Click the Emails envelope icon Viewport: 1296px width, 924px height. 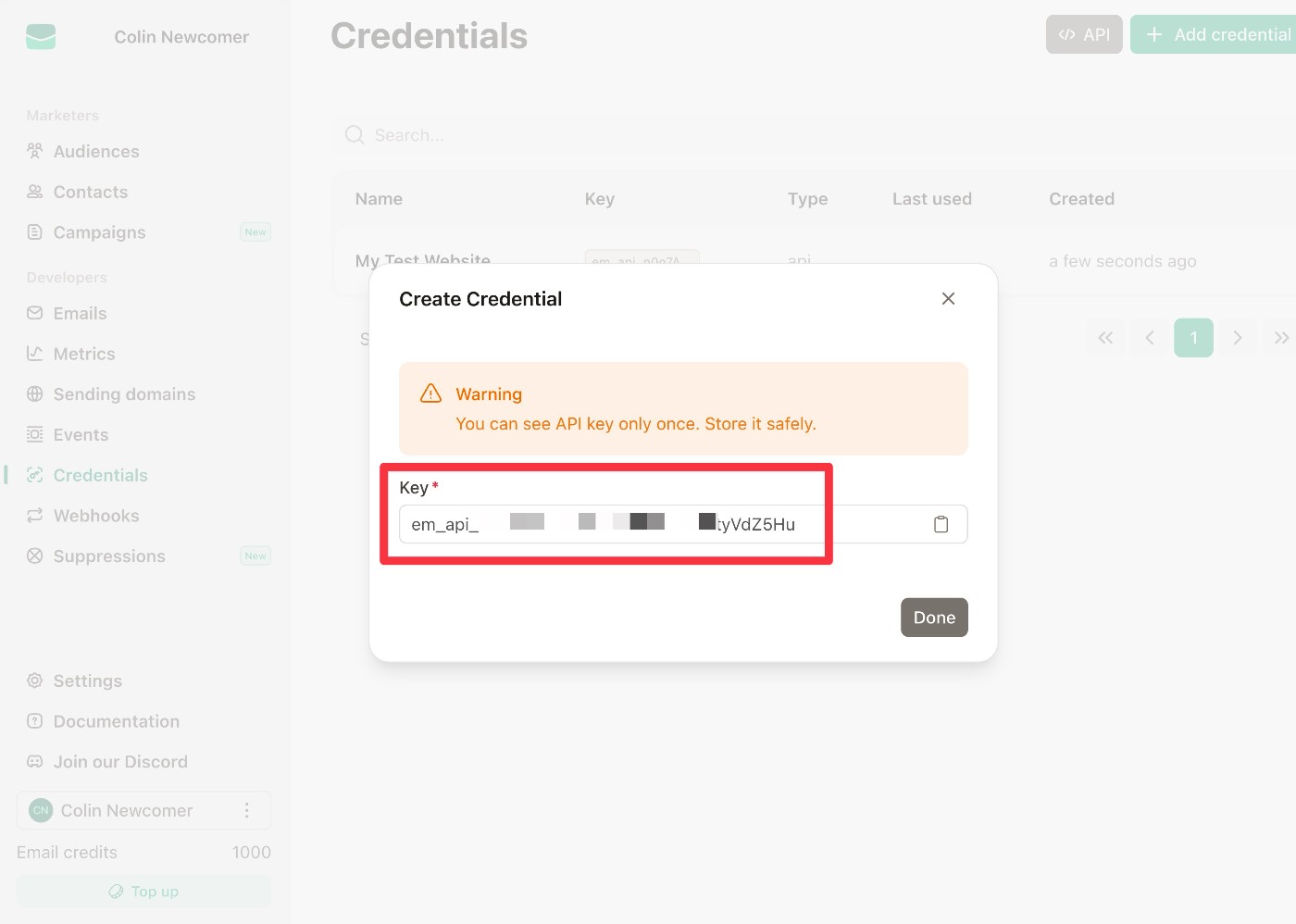click(35, 313)
